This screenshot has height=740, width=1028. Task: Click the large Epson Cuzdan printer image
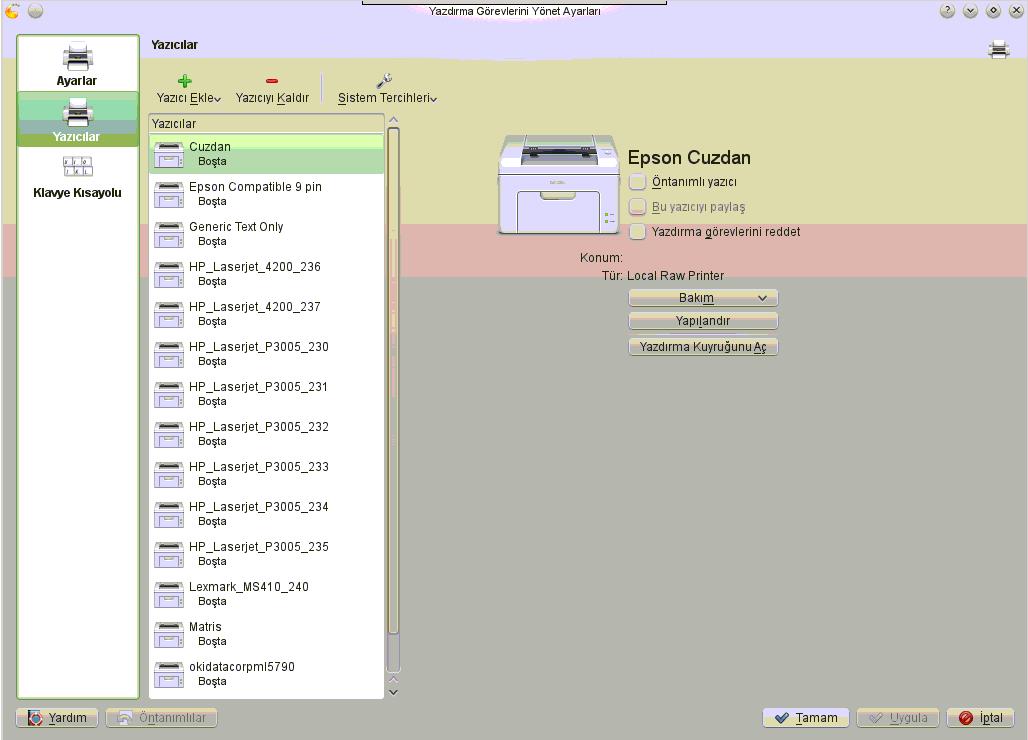558,184
